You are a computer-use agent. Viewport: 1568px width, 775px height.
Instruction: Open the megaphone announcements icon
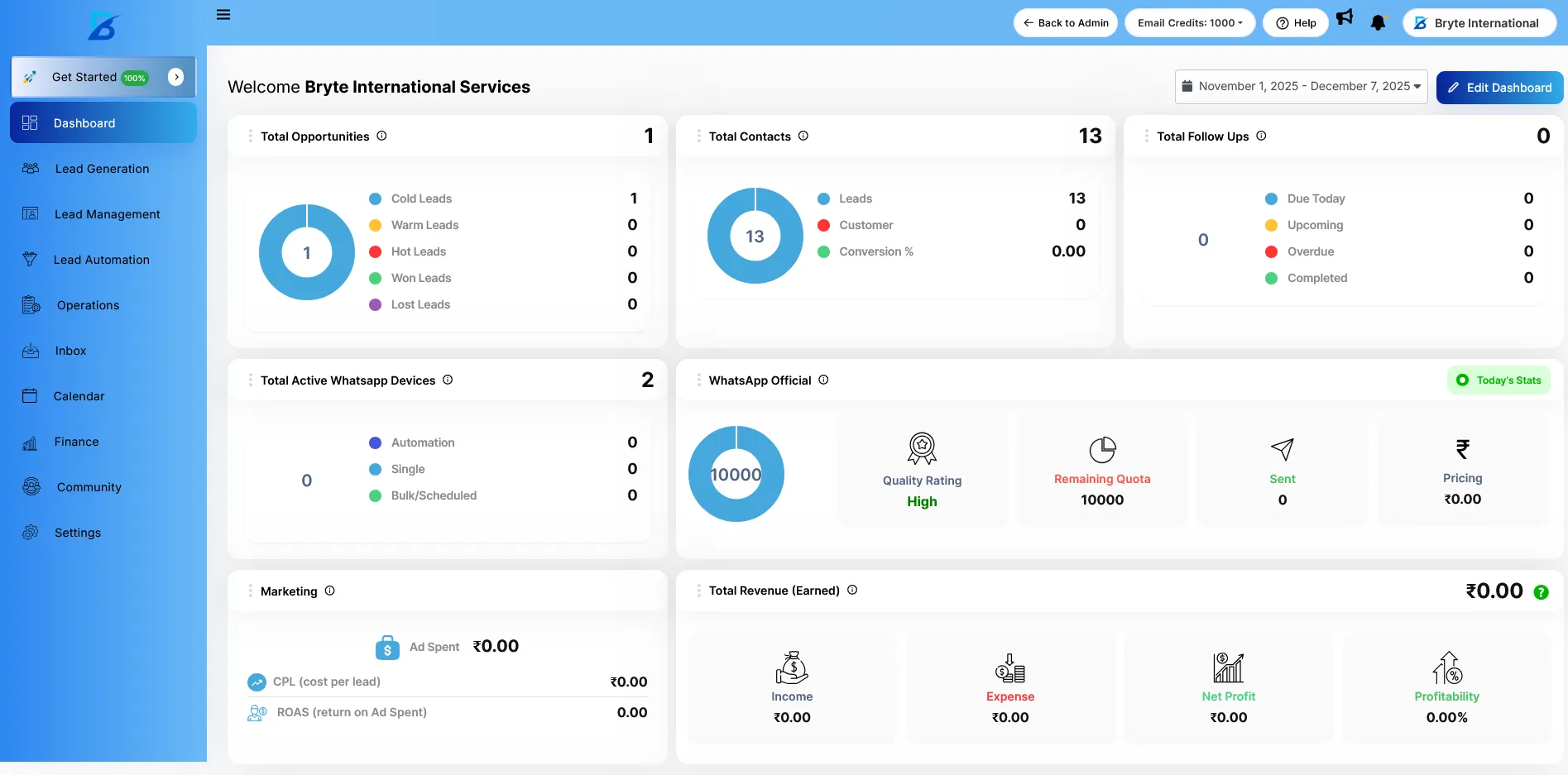(x=1345, y=17)
